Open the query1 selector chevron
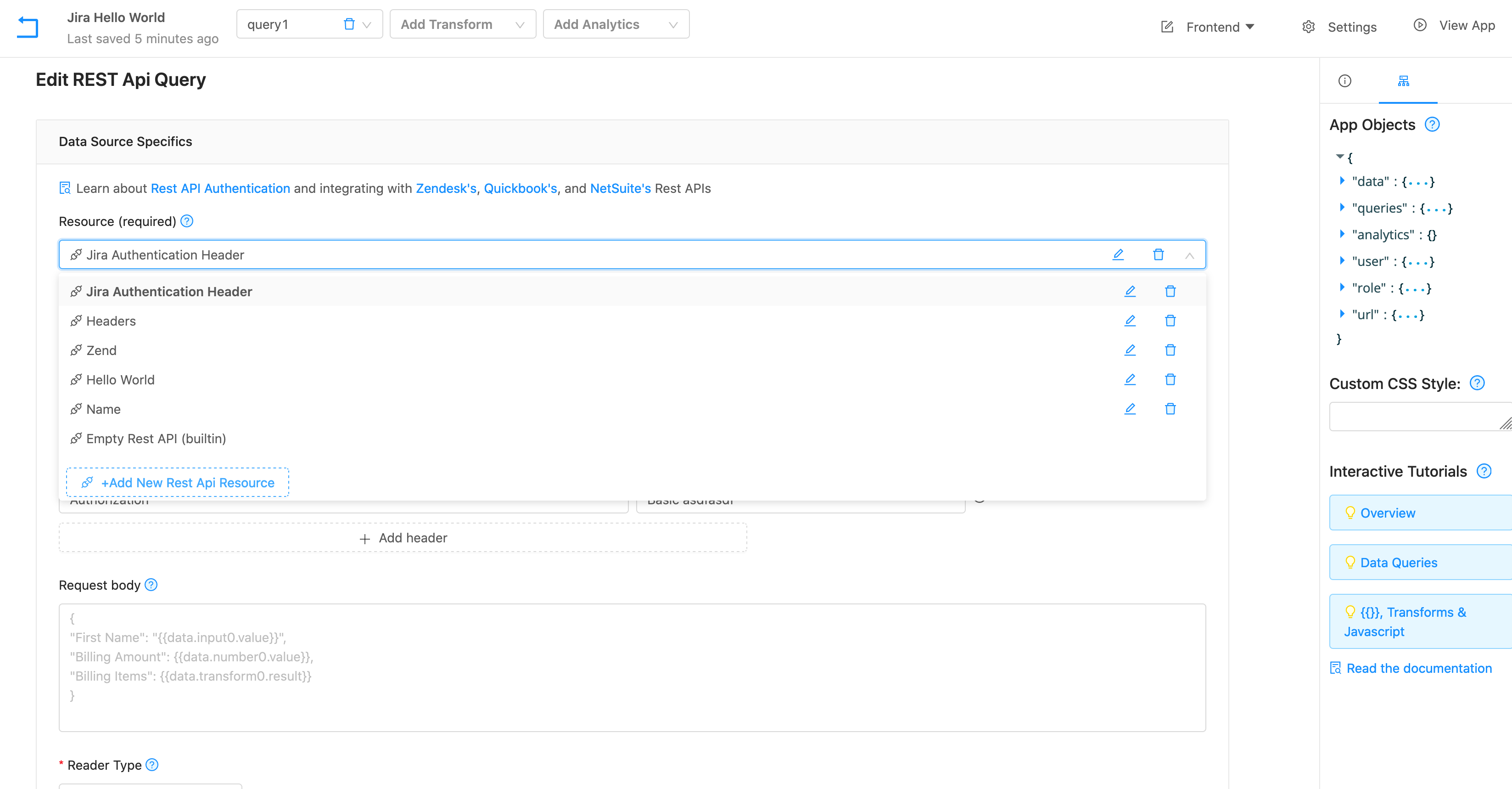Viewport: 1512px width, 789px height. (367, 25)
